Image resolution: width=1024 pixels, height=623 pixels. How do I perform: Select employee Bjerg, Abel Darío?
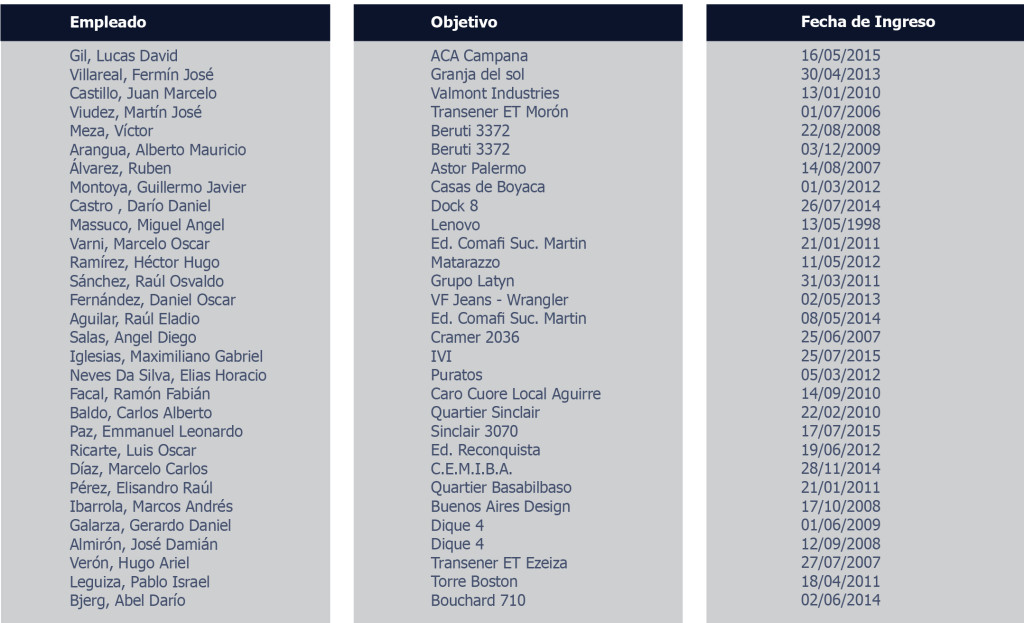pos(127,601)
